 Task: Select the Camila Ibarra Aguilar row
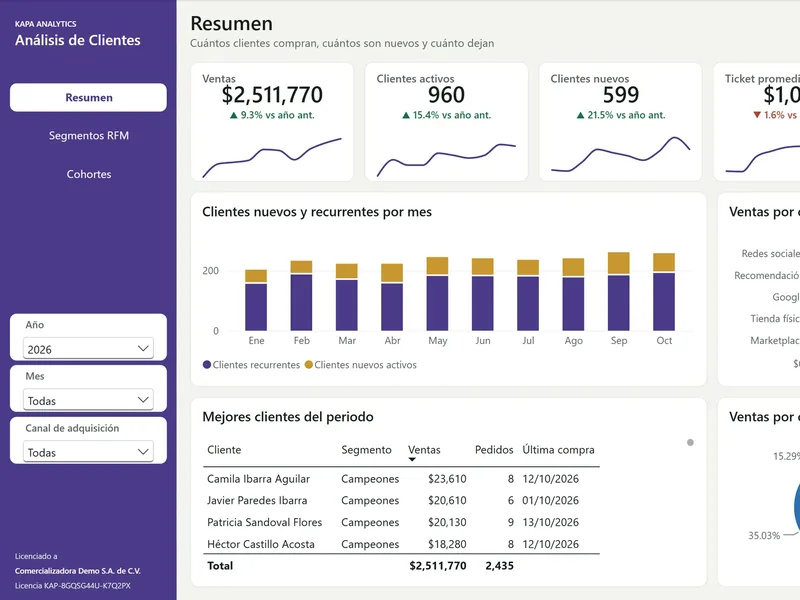tap(401, 479)
